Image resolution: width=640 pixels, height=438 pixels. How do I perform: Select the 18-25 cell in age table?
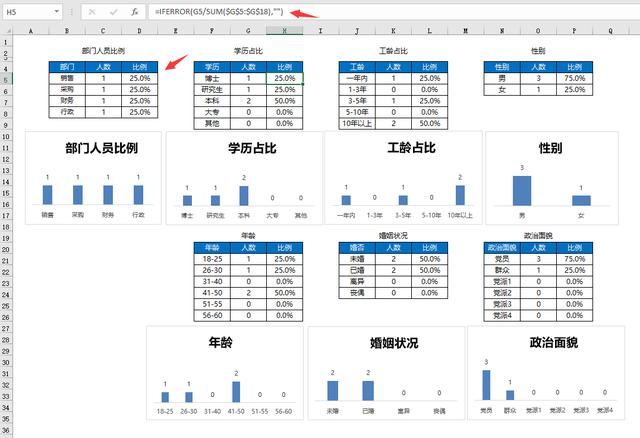click(x=212, y=259)
